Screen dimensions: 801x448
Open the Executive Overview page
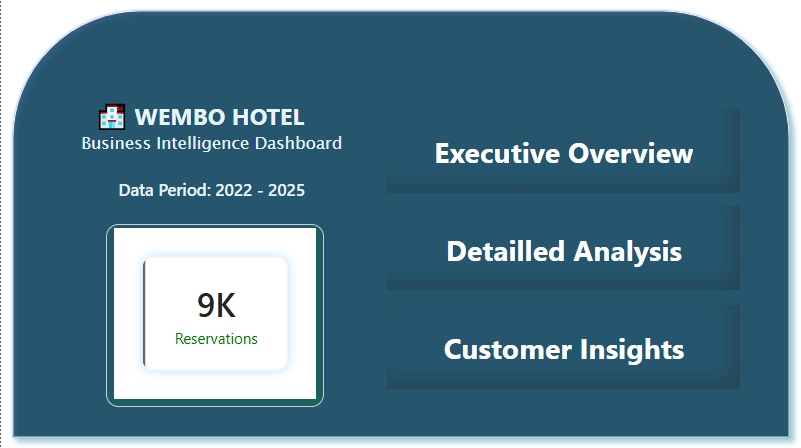pos(563,153)
